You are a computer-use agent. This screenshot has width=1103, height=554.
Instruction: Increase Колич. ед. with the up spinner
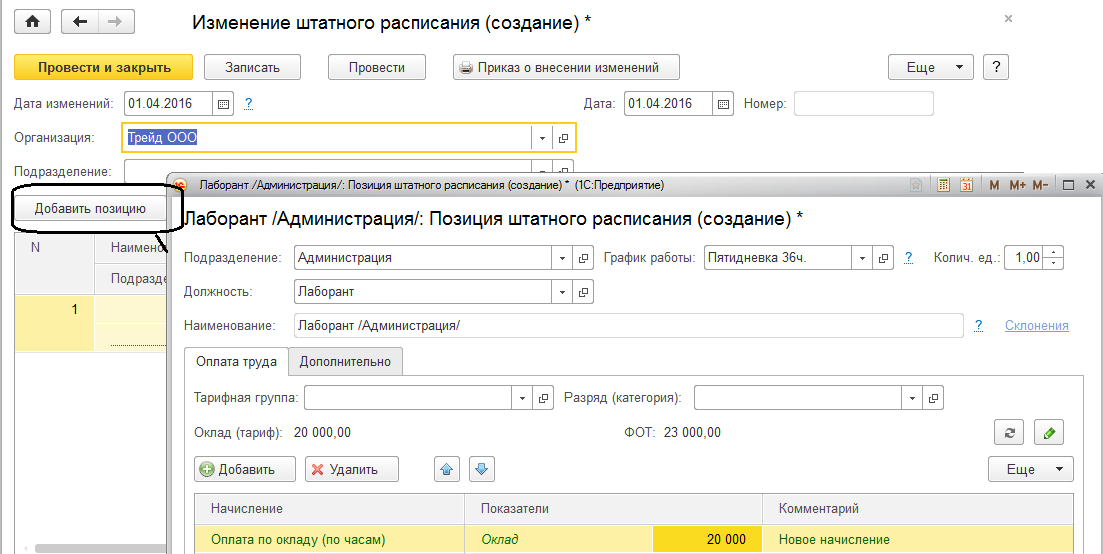point(1056,252)
